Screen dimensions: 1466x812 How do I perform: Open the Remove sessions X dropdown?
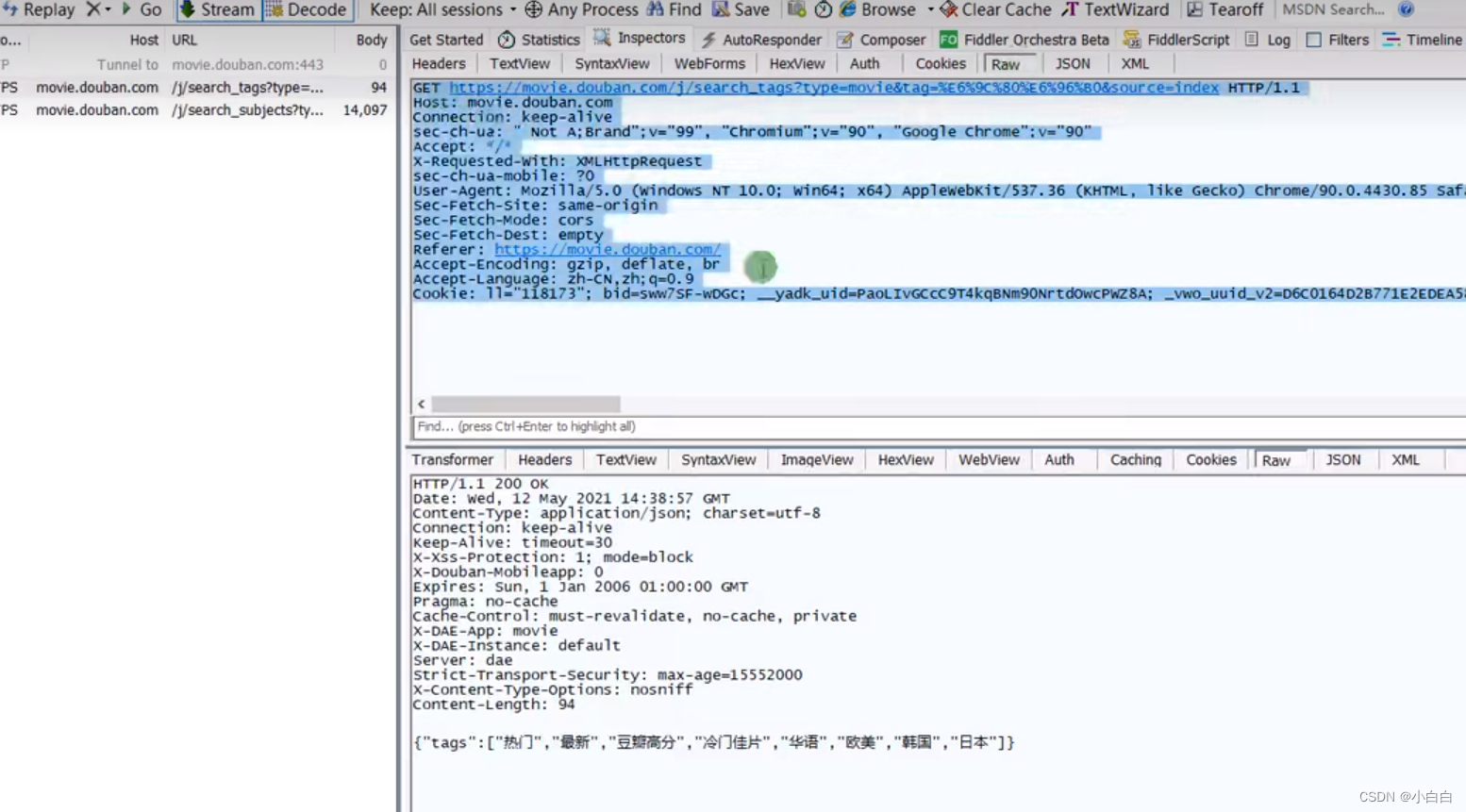click(x=98, y=9)
